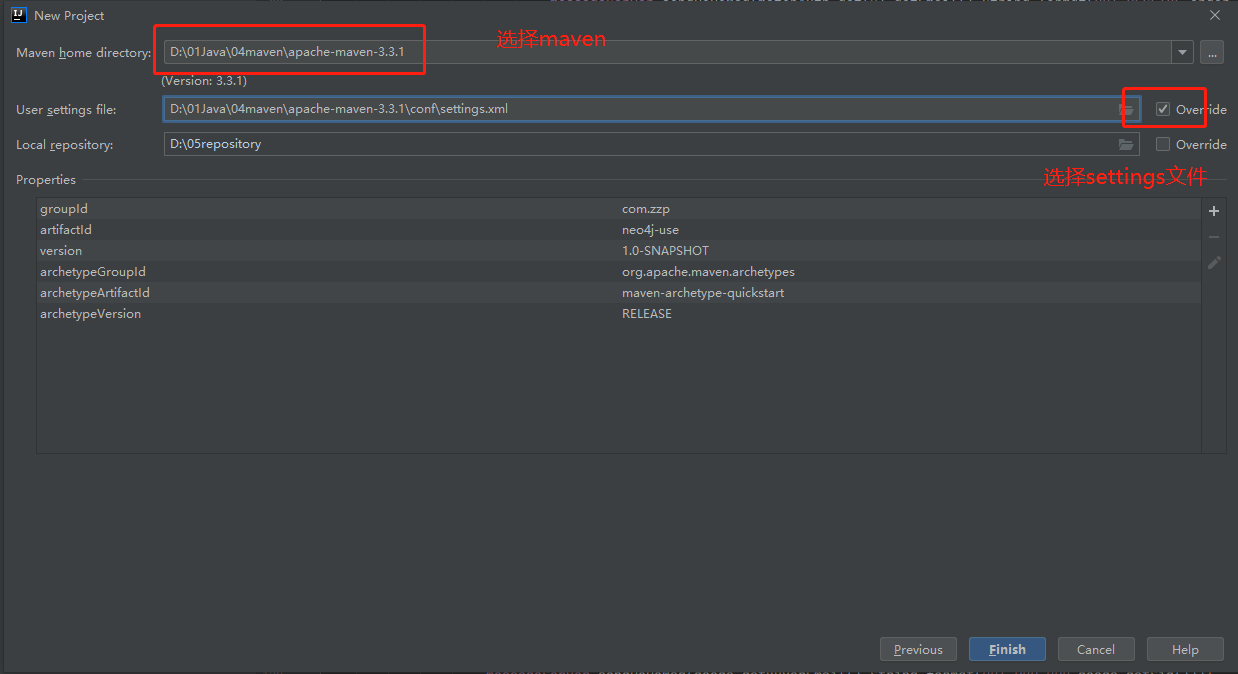Browse Maven home directory with ellipsis button
The image size is (1238, 674).
coord(1212,53)
